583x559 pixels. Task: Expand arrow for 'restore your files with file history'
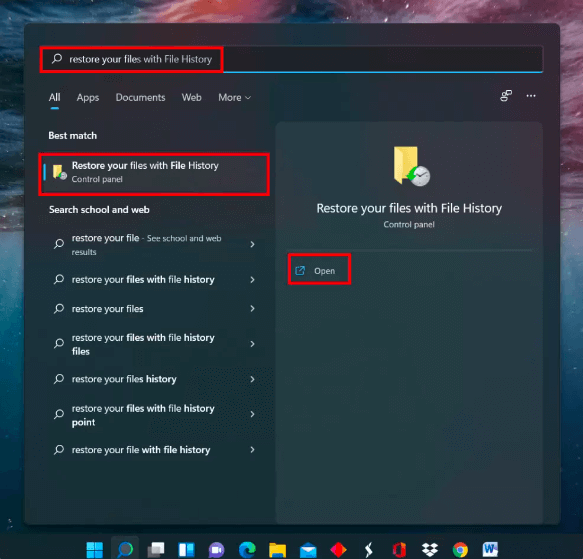click(252, 280)
